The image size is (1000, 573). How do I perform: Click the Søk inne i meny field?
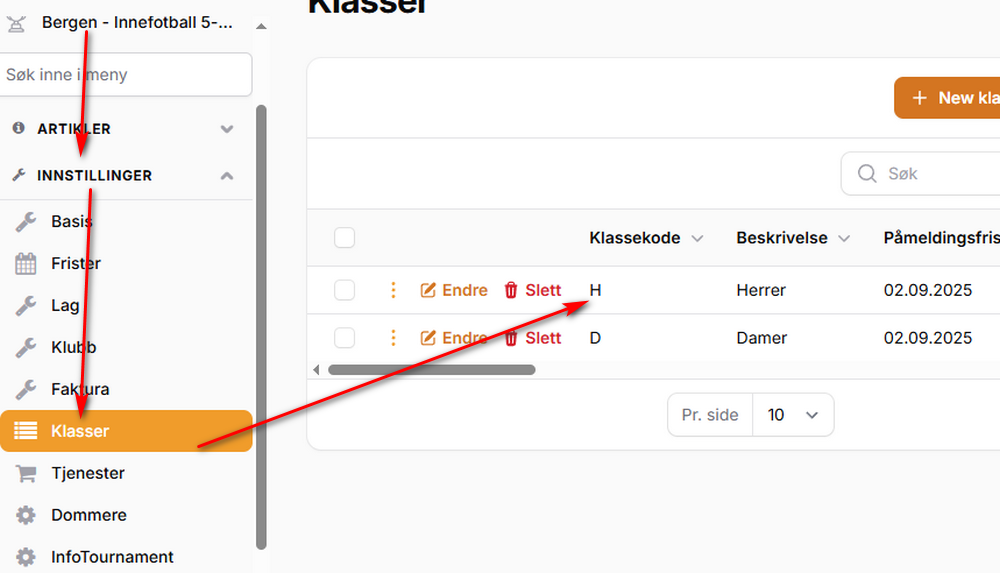tap(125, 75)
